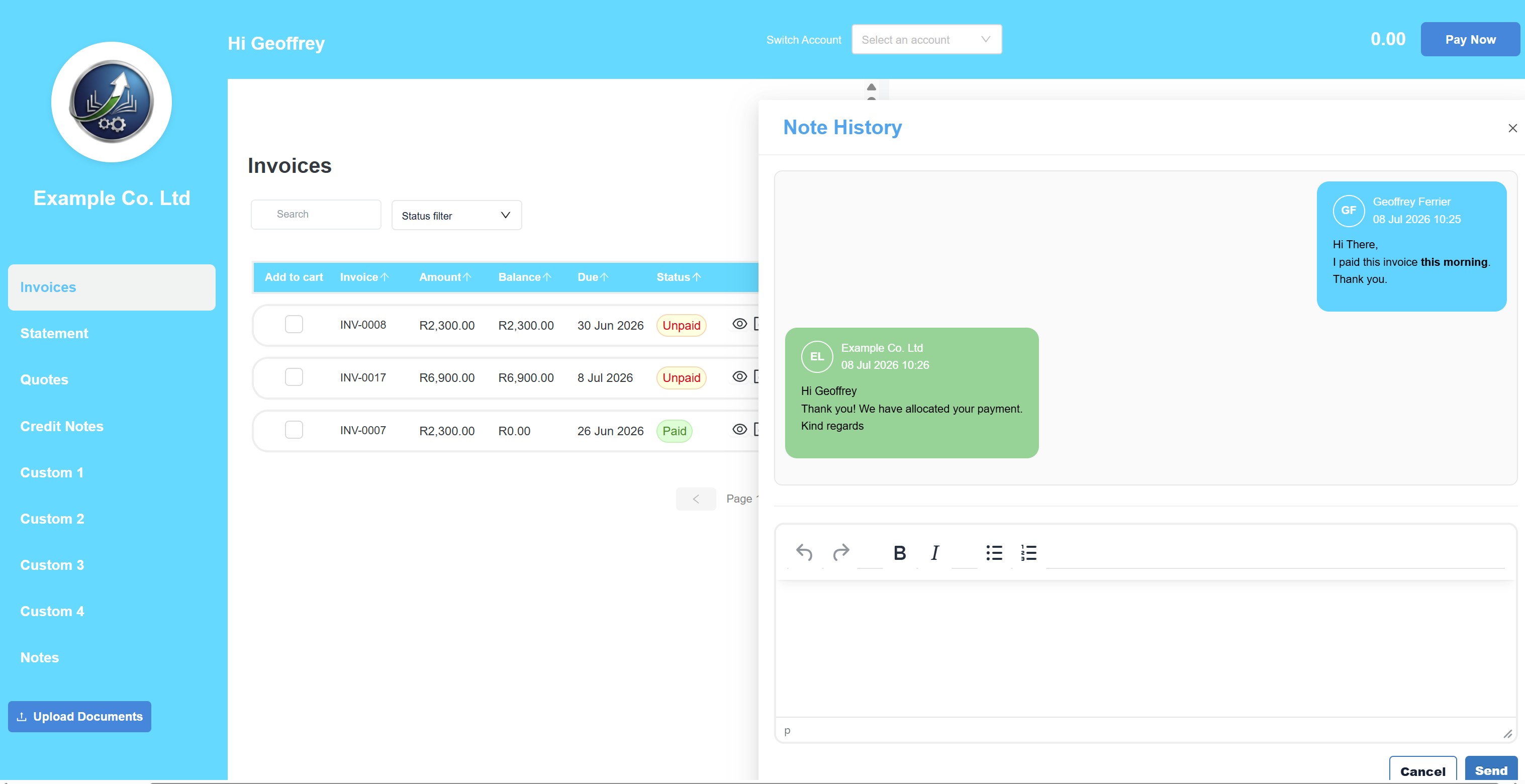Click the INV-0017 invoice number
1525x784 pixels.
click(363, 377)
